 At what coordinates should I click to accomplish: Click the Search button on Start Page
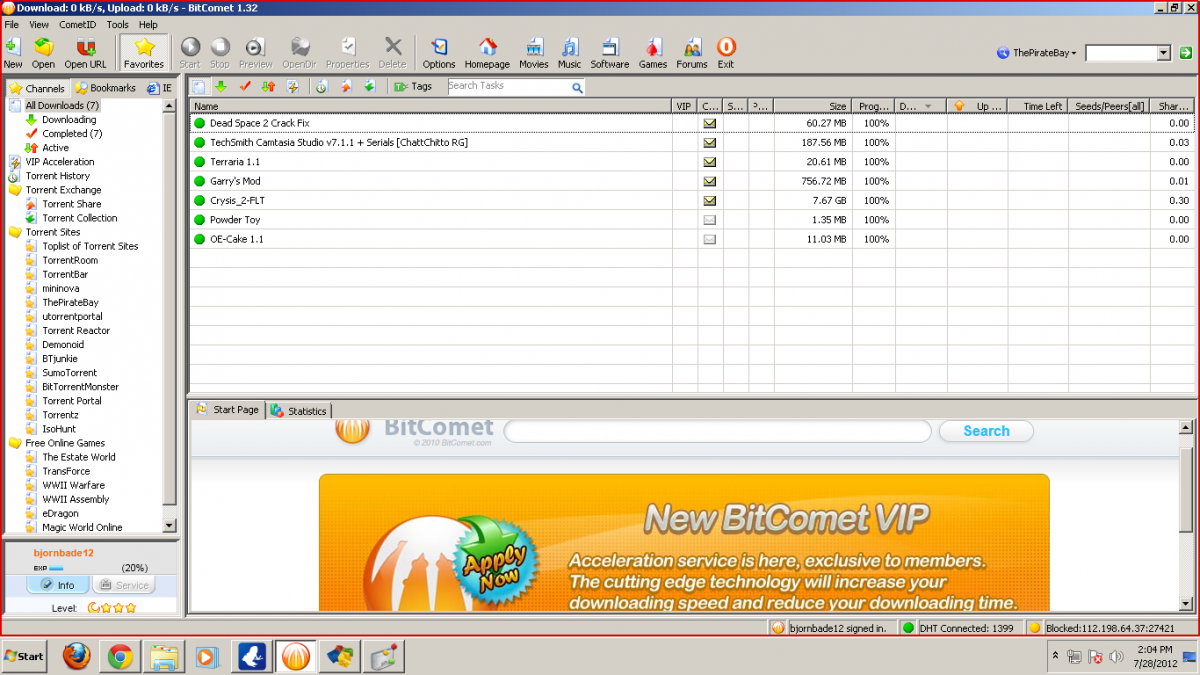986,431
